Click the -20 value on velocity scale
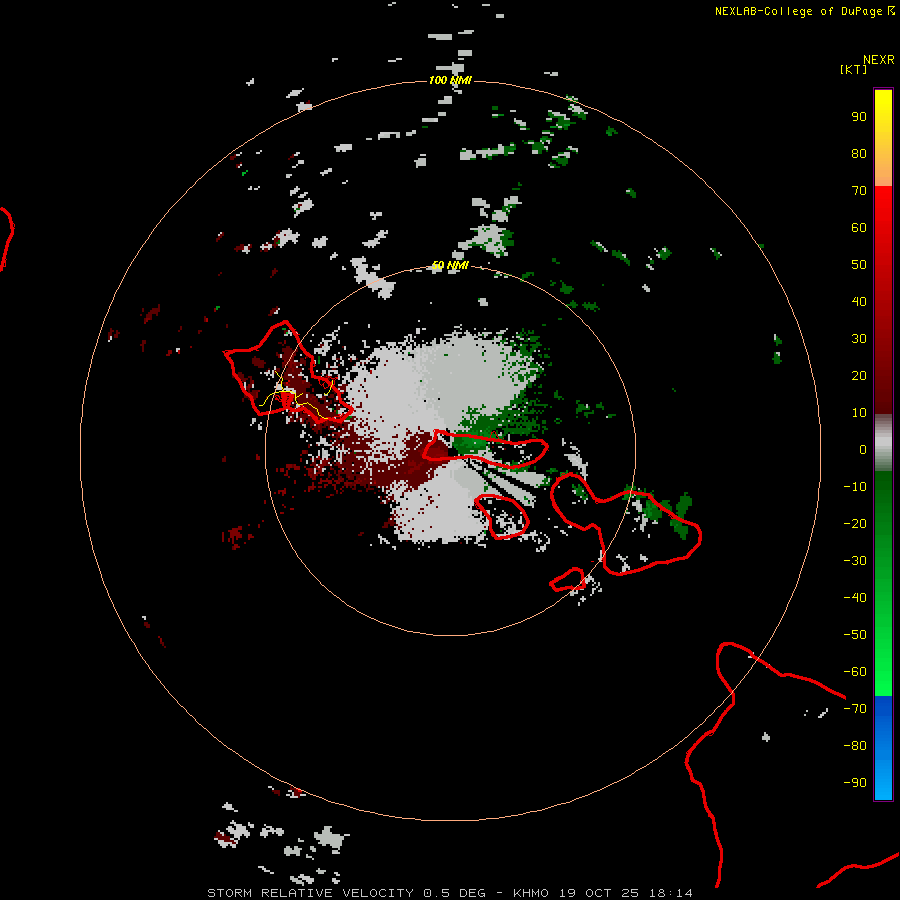Viewport: 900px width, 900px height. (x=855, y=523)
